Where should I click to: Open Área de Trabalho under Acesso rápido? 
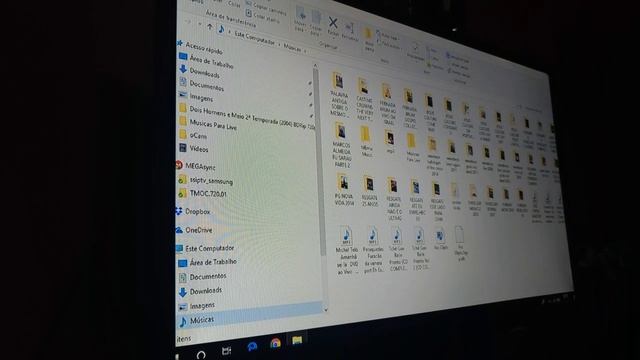pyautogui.click(x=207, y=60)
